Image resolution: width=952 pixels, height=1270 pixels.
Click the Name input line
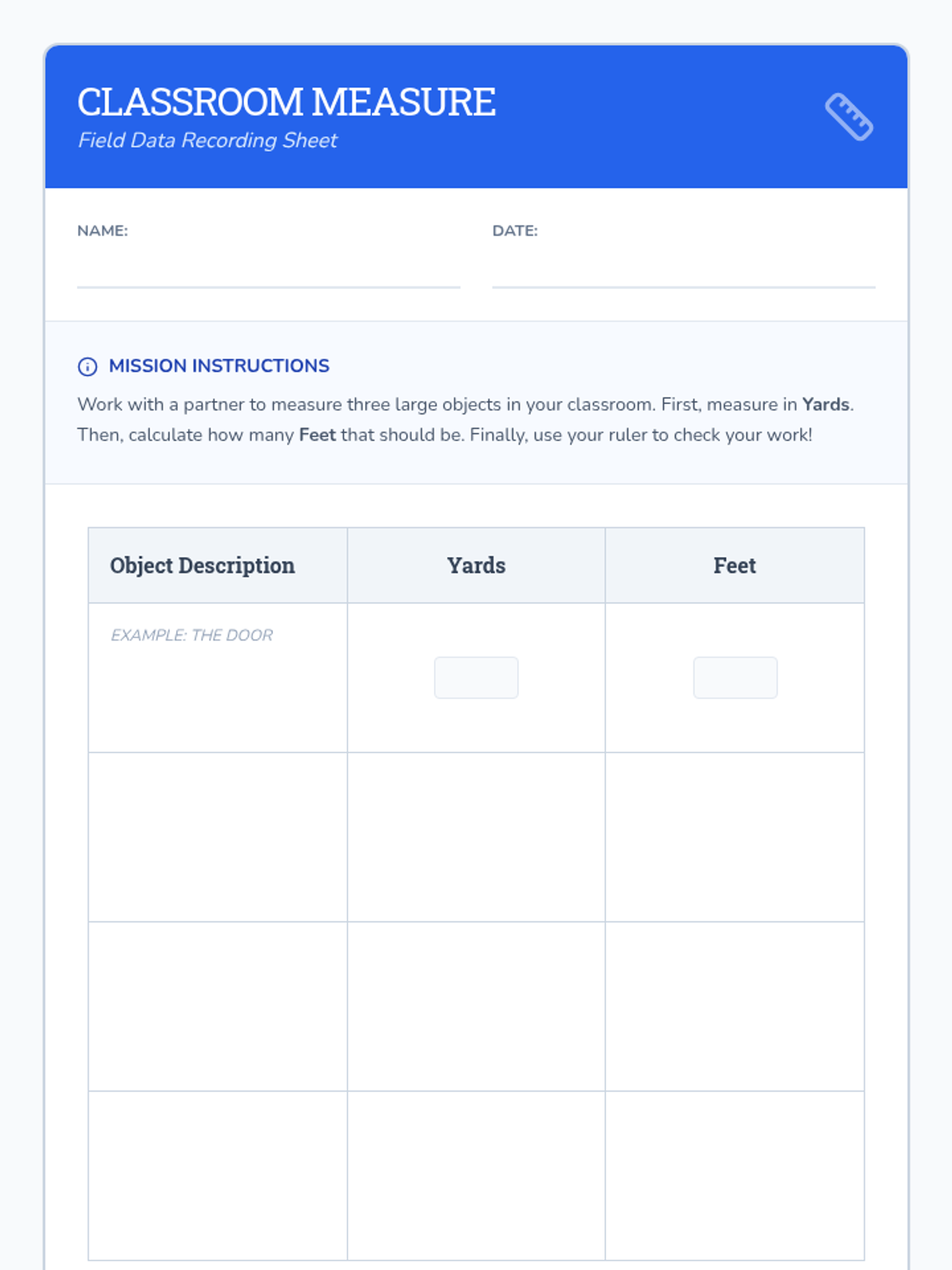tap(268, 274)
